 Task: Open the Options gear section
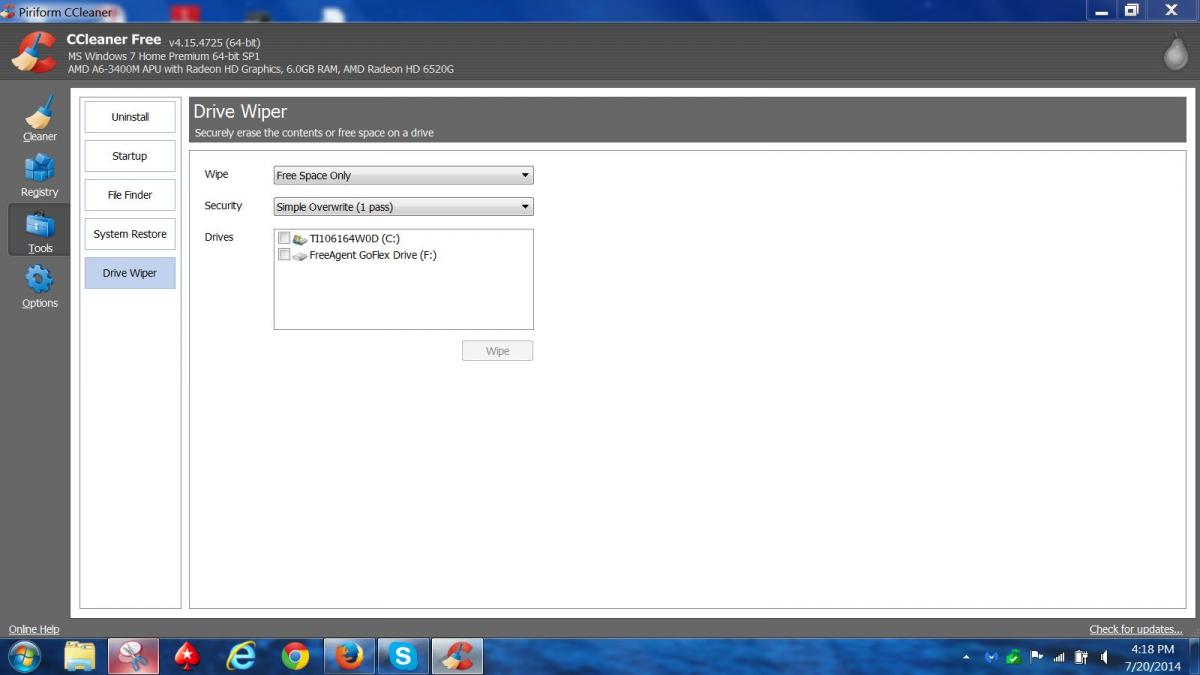click(40, 287)
